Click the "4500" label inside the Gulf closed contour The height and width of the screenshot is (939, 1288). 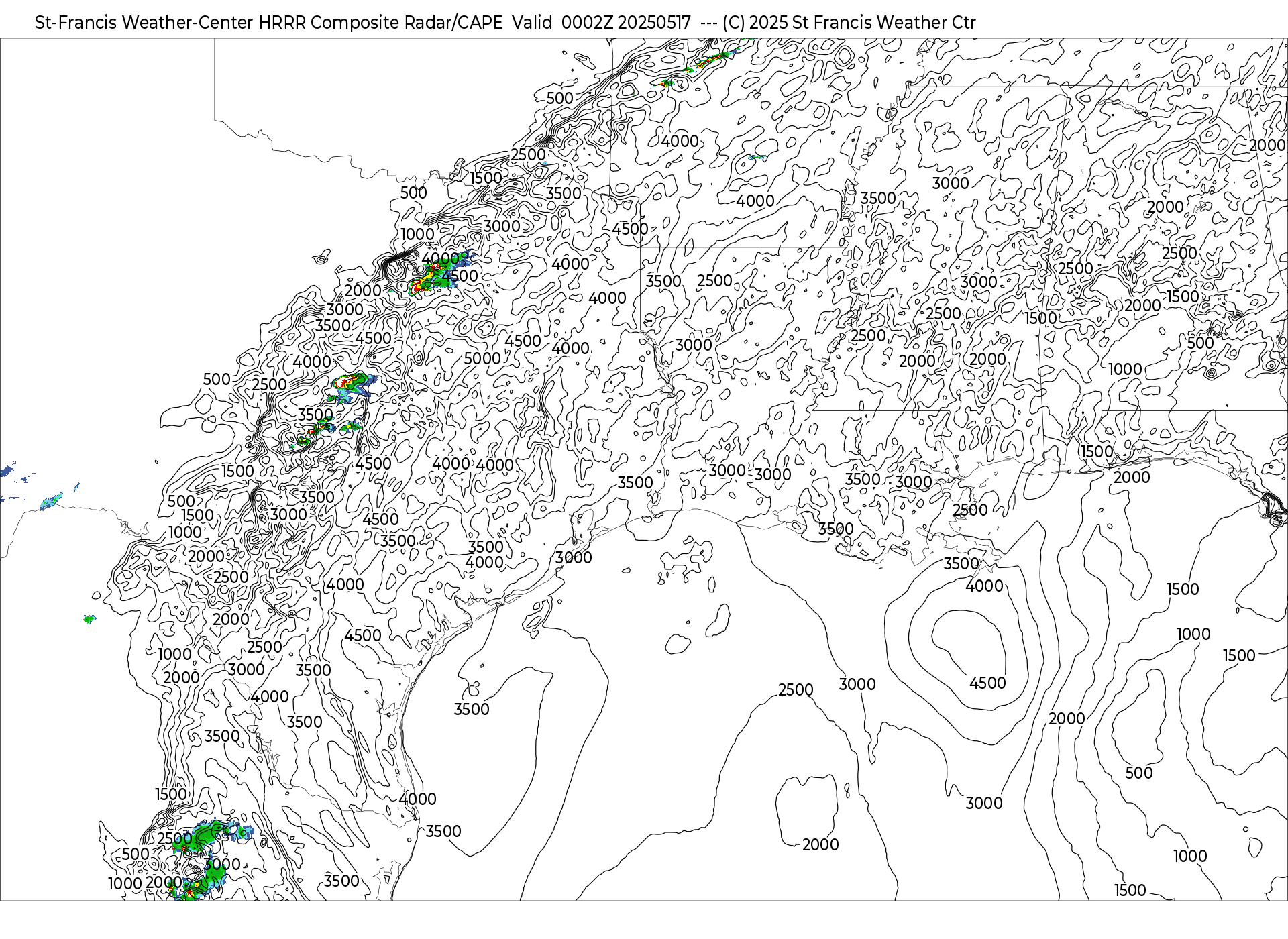[x=987, y=683]
